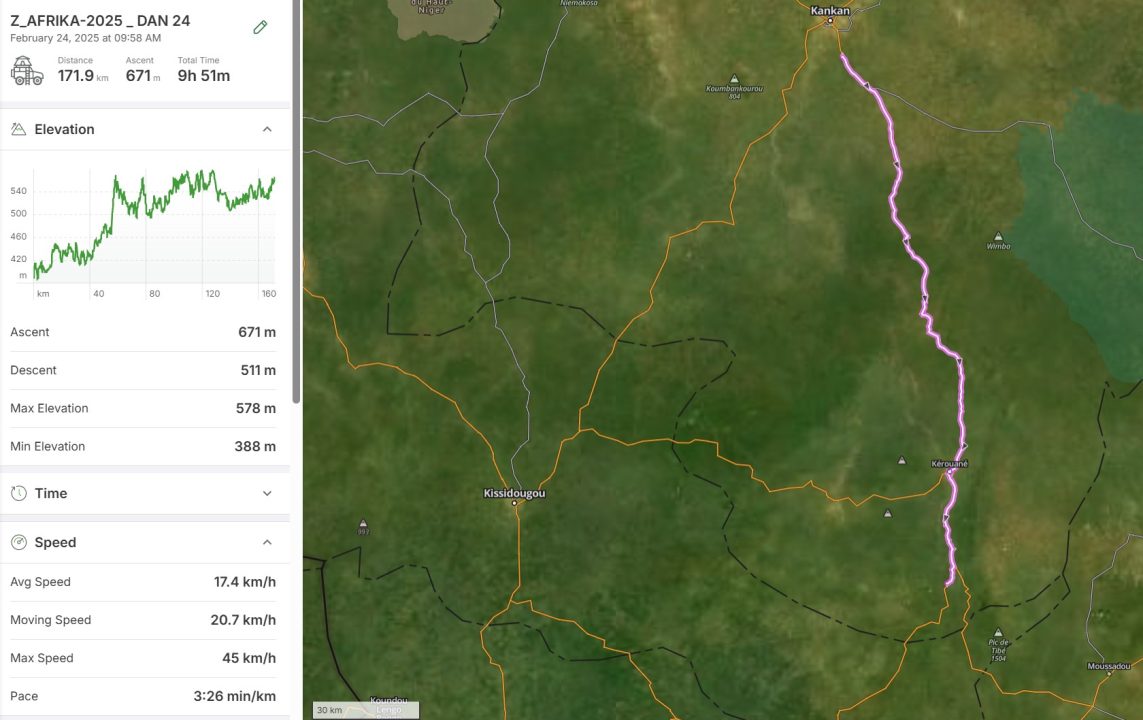
Task: Click the Kankan city label on map
Action: (x=830, y=11)
